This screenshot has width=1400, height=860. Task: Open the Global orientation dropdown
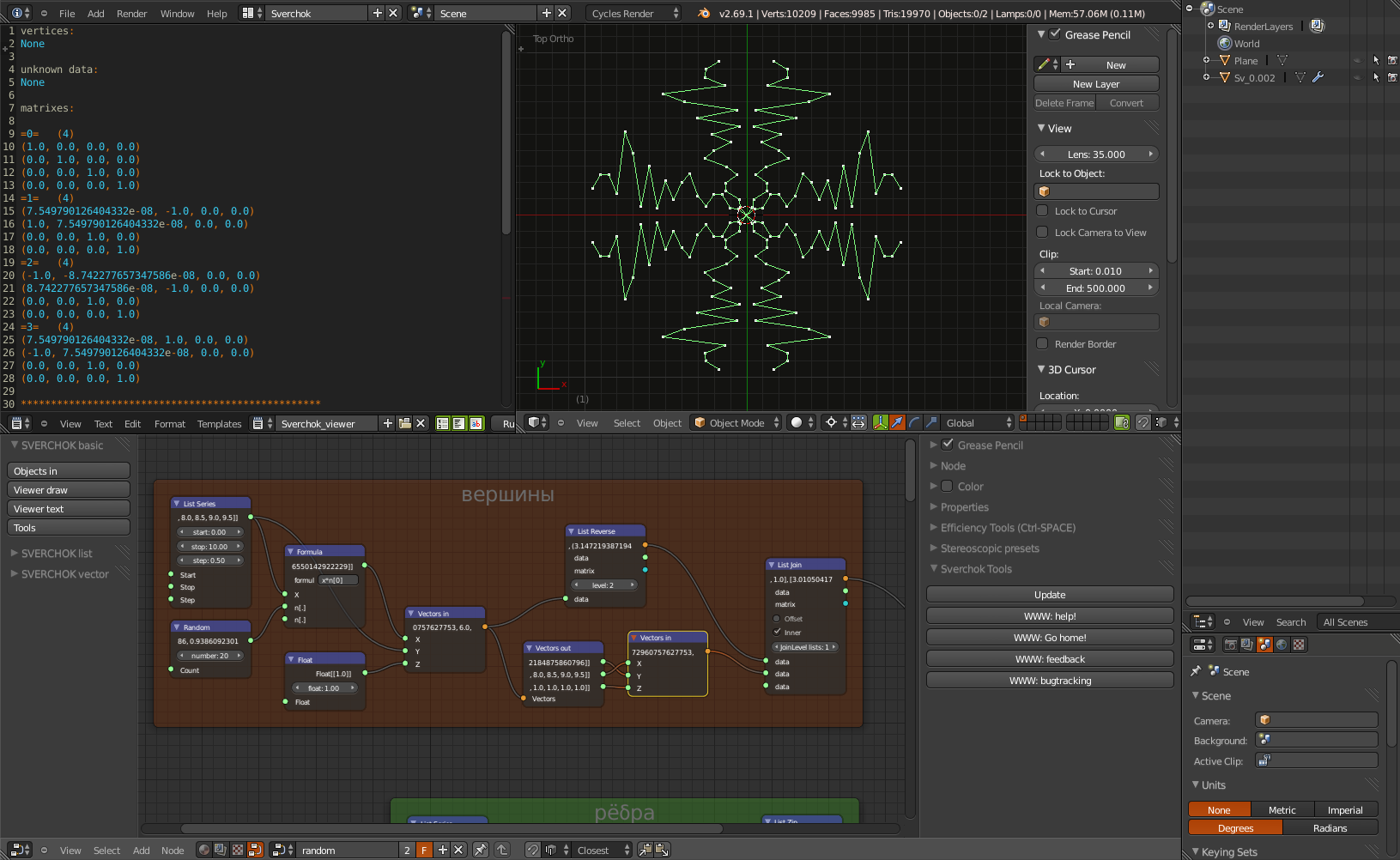click(979, 422)
